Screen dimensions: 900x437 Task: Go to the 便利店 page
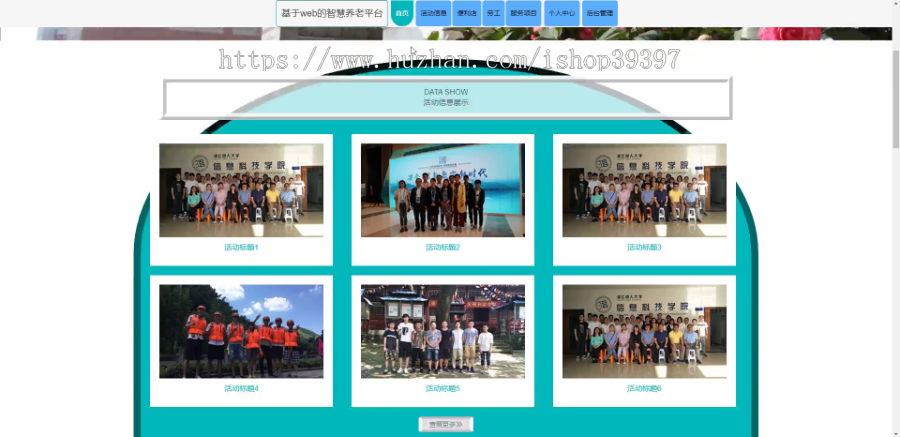click(467, 13)
